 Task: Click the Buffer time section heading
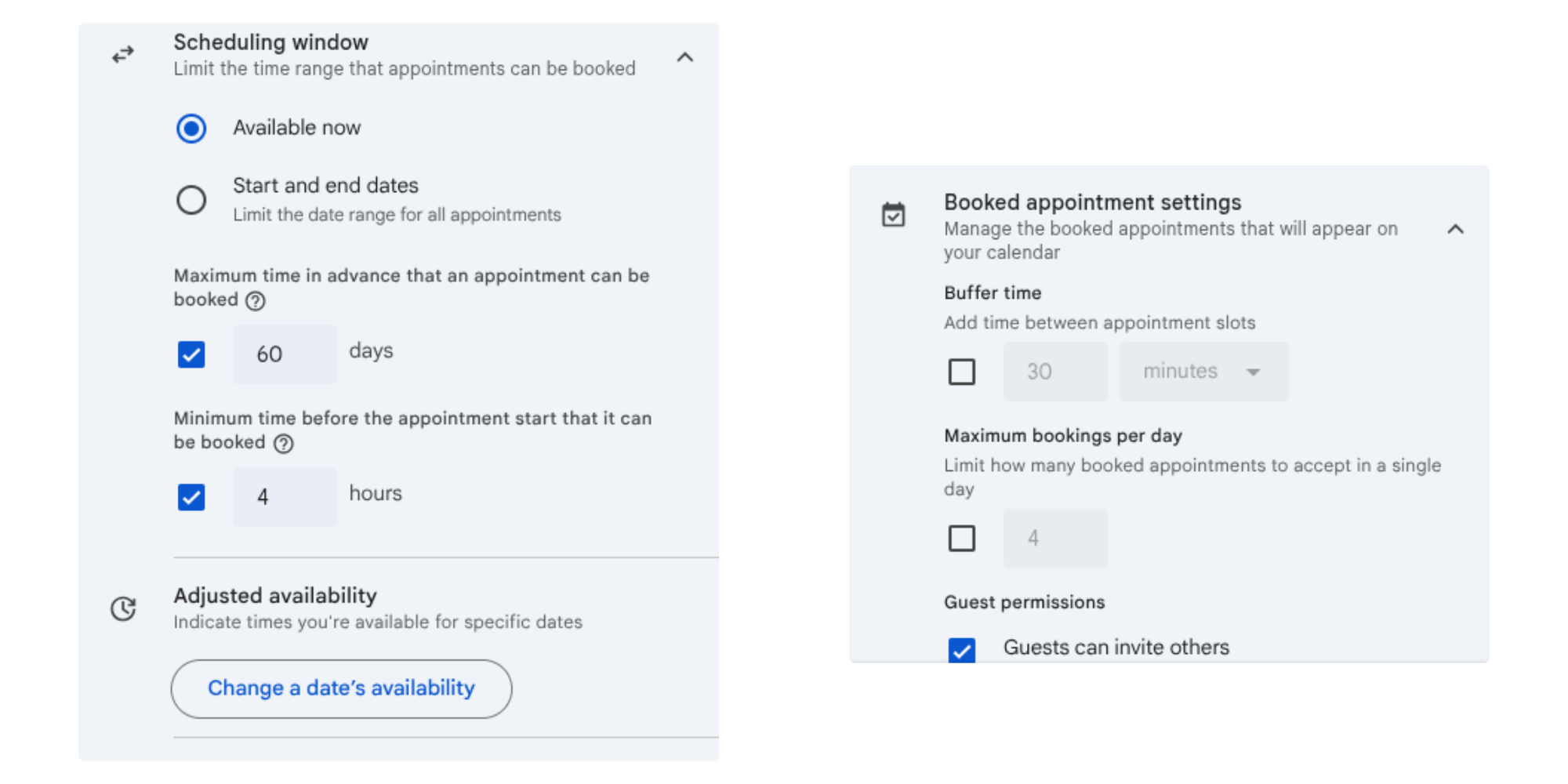pos(993,292)
